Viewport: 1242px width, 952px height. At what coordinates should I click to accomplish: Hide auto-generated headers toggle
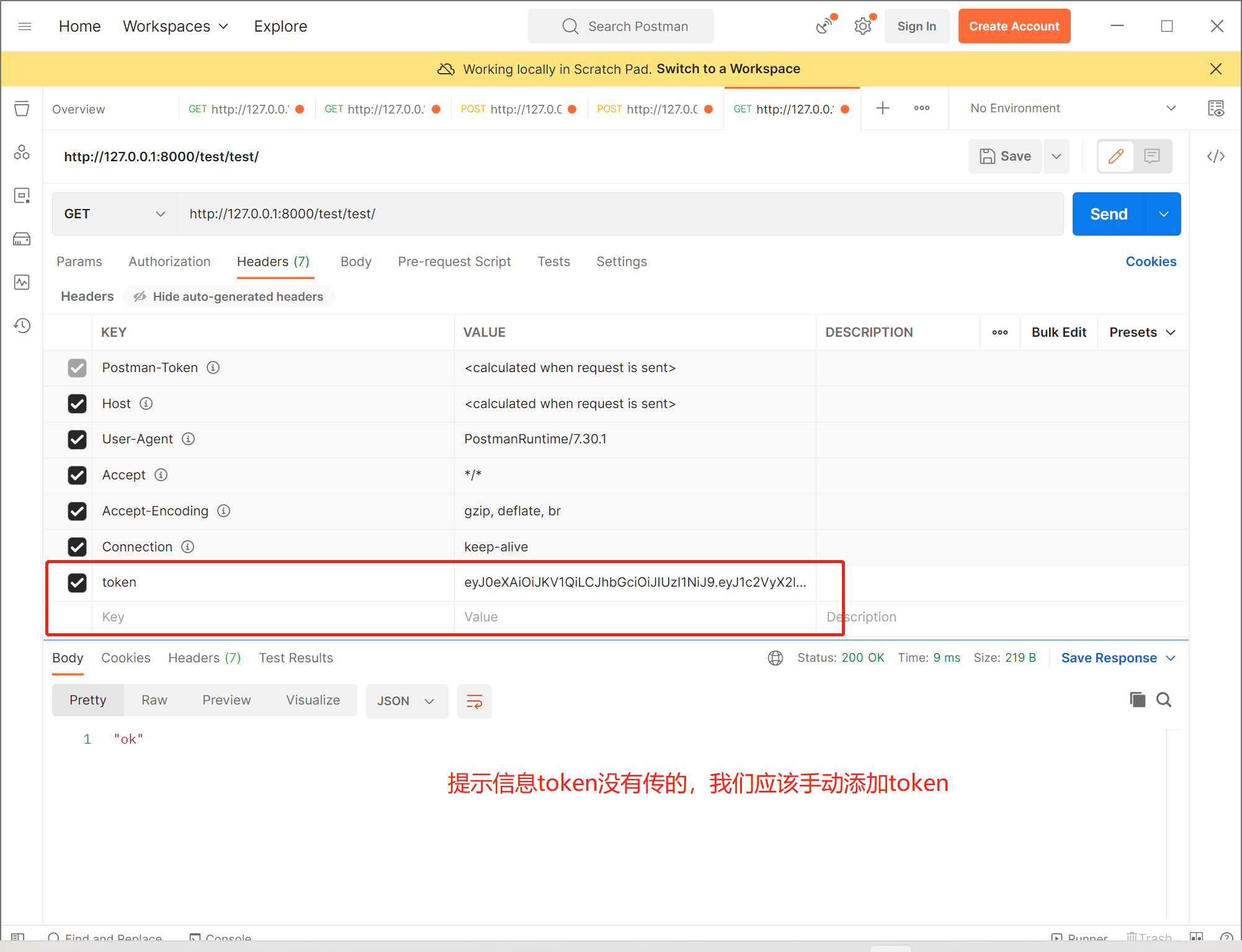pyautogui.click(x=228, y=296)
